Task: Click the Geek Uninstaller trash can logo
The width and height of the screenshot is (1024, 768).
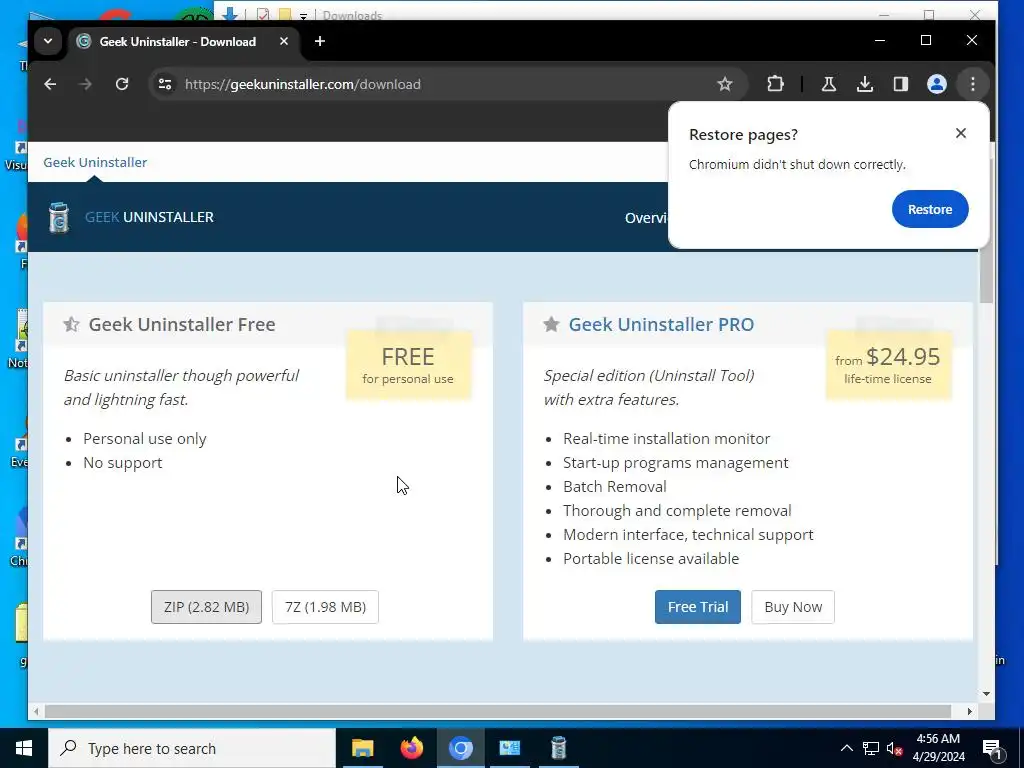Action: (x=59, y=217)
